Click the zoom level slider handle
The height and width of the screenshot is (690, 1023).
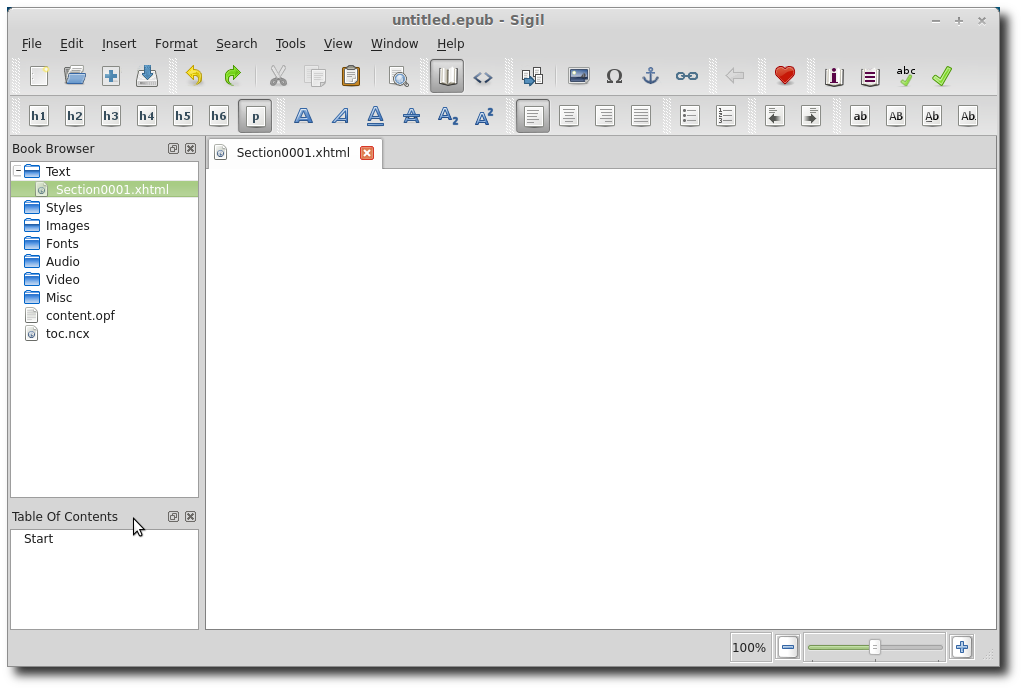point(874,647)
